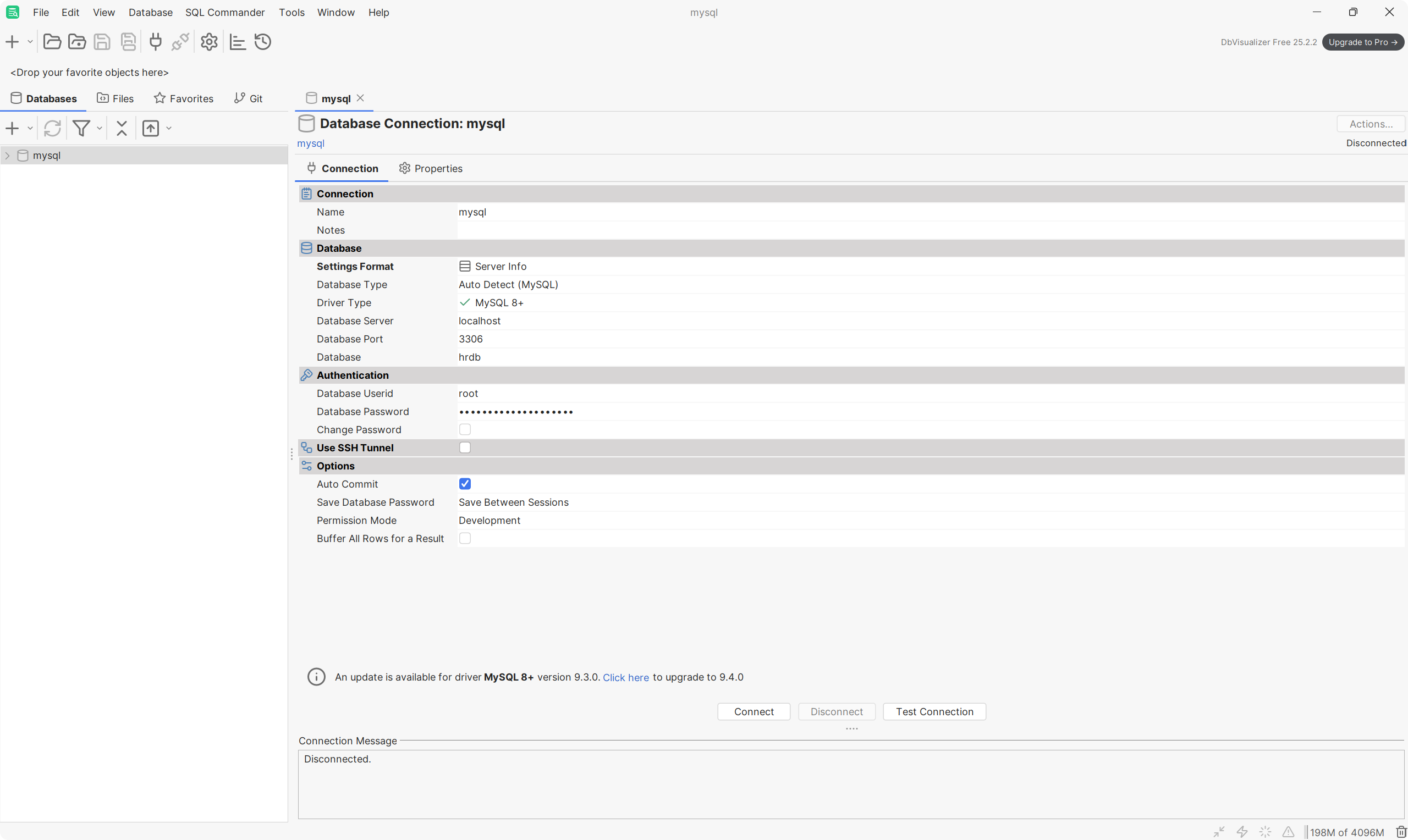Click the Database Userid root field

point(931,394)
